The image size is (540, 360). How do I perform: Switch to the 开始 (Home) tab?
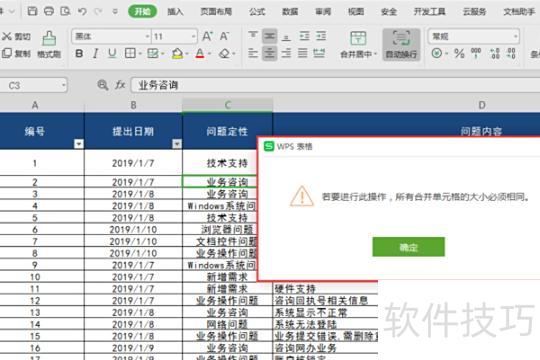tap(143, 11)
